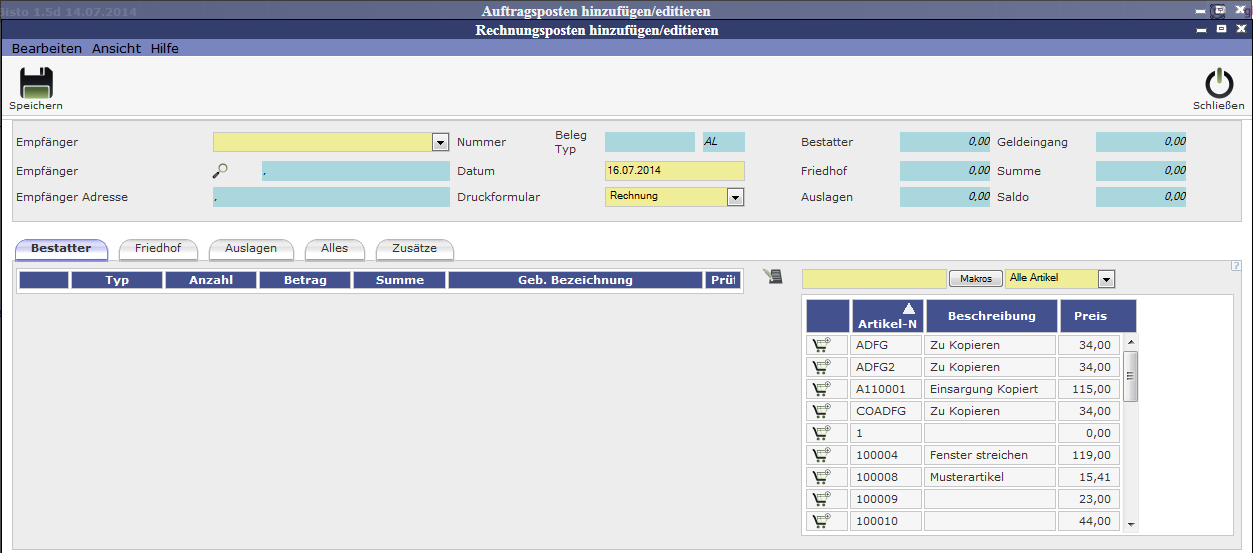Click the Schließen power icon
Image resolution: width=1253 pixels, height=553 pixels.
[1218, 83]
